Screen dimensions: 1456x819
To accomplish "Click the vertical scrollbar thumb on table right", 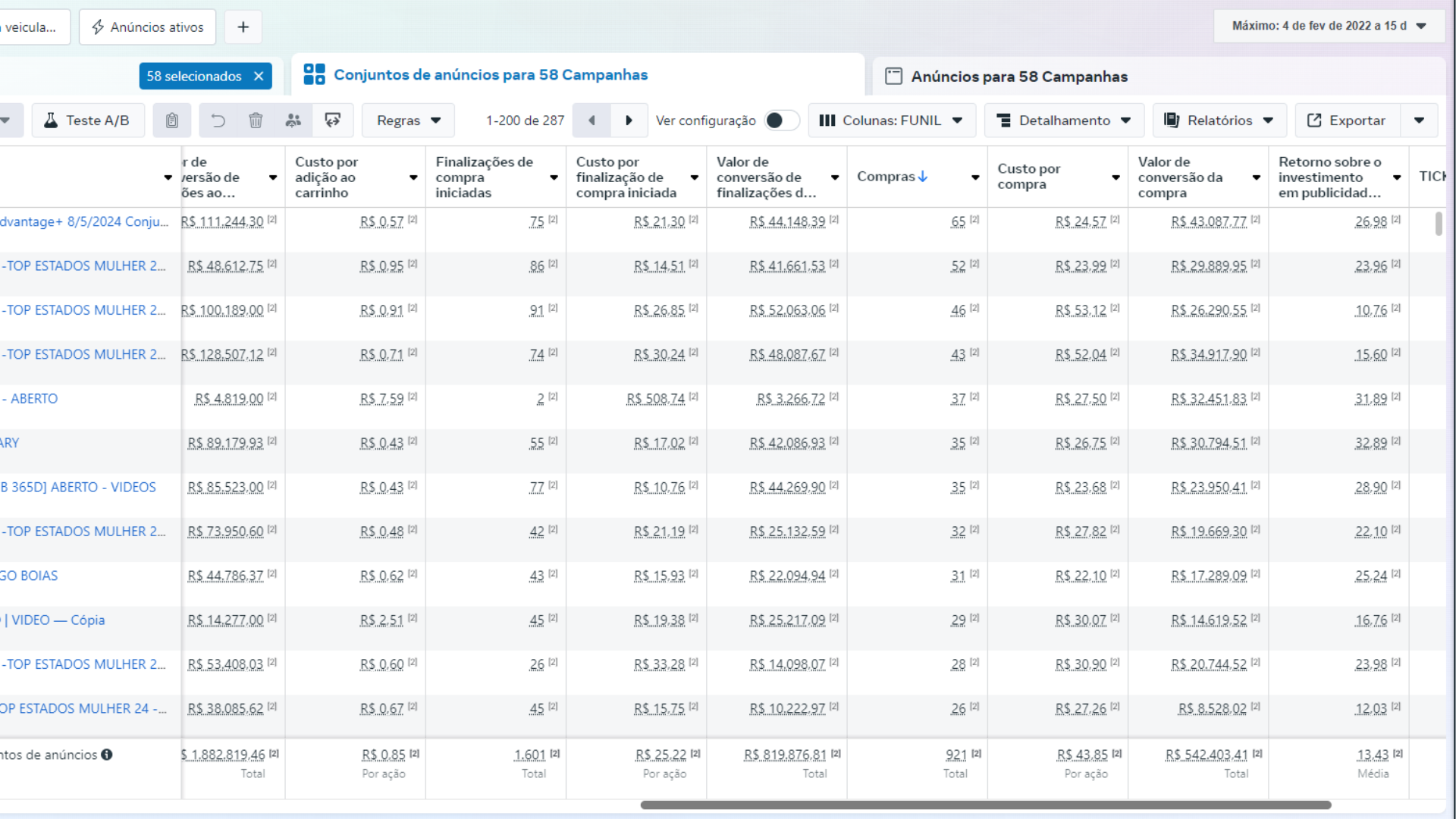I will [1439, 224].
